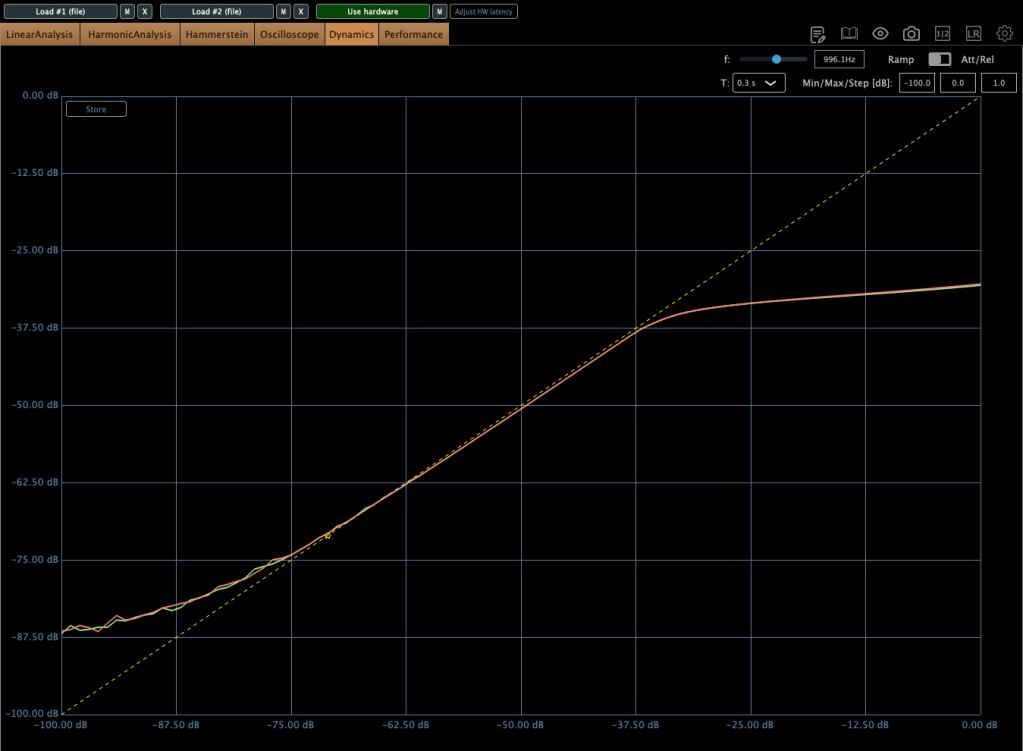Flip the Ramp / Att/Rel switch
This screenshot has width=1023, height=751.
[x=939, y=60]
